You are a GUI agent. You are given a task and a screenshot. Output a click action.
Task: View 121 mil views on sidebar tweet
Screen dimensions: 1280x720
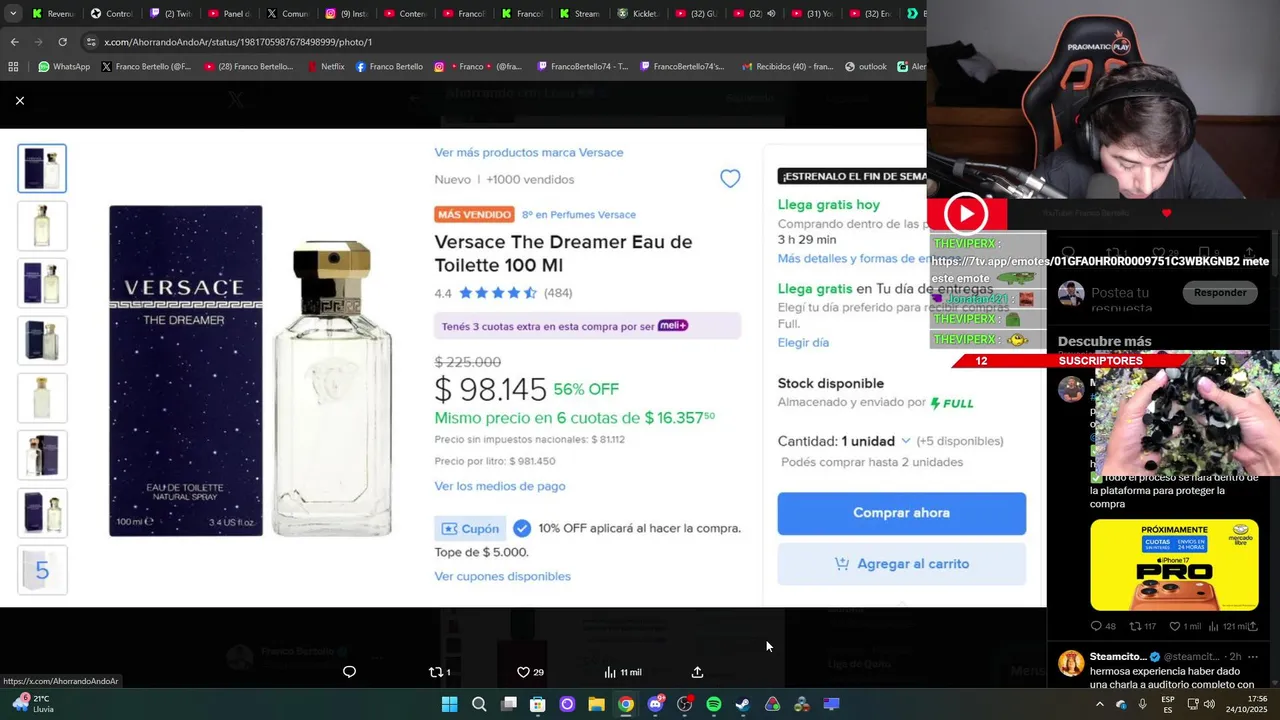[x=1228, y=626]
